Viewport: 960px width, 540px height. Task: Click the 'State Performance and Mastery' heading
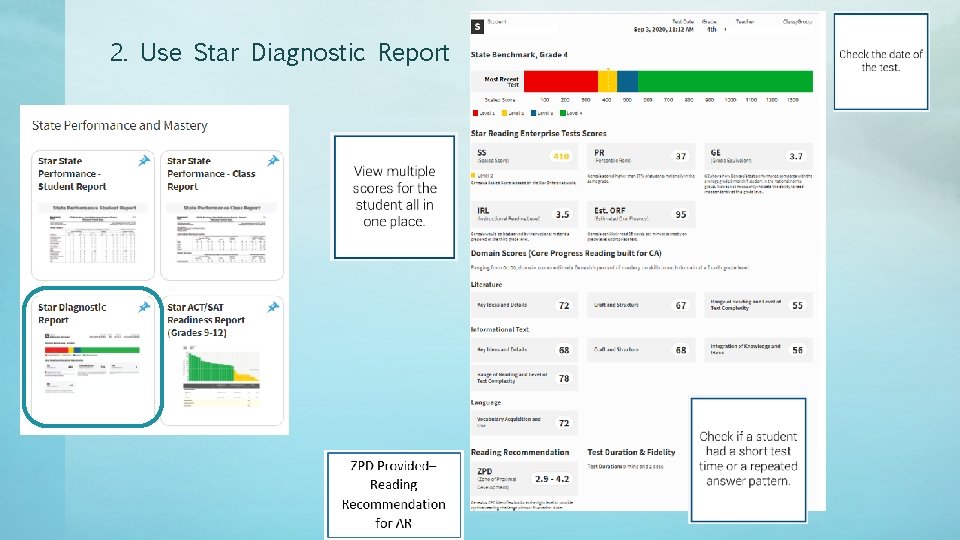pos(119,126)
